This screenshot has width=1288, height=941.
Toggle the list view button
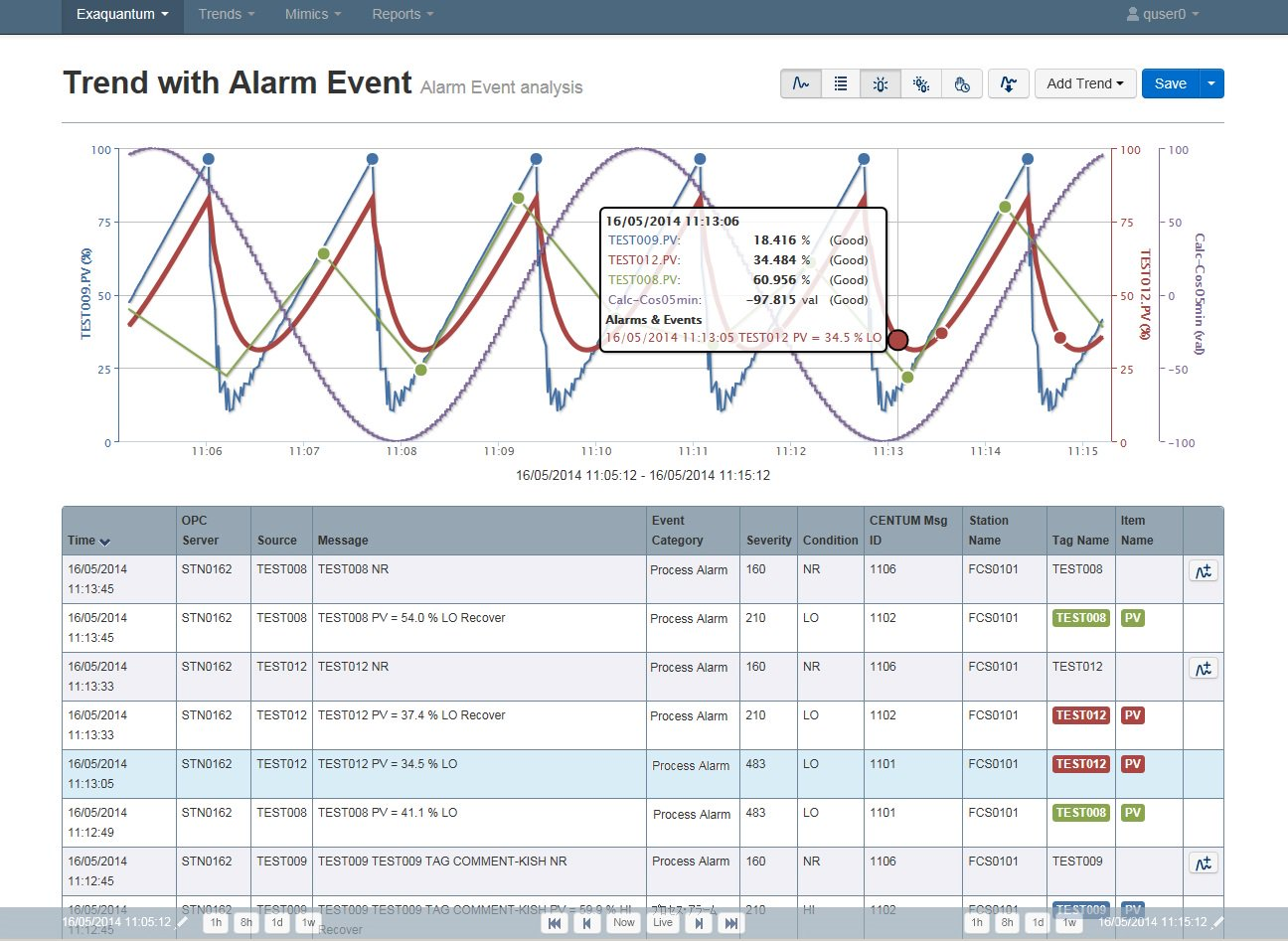(x=841, y=84)
